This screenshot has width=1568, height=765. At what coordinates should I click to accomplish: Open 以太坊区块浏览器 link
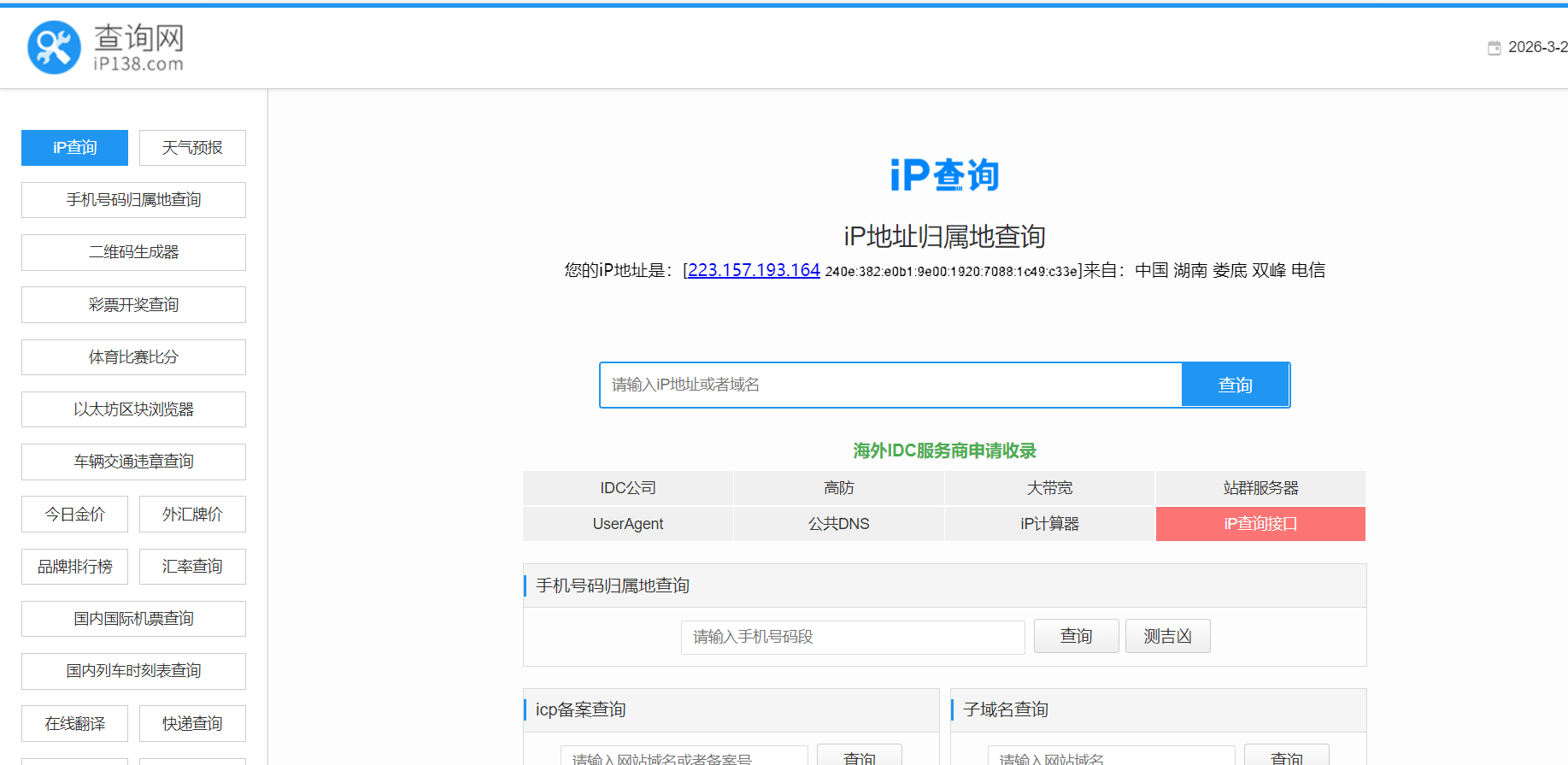click(133, 409)
